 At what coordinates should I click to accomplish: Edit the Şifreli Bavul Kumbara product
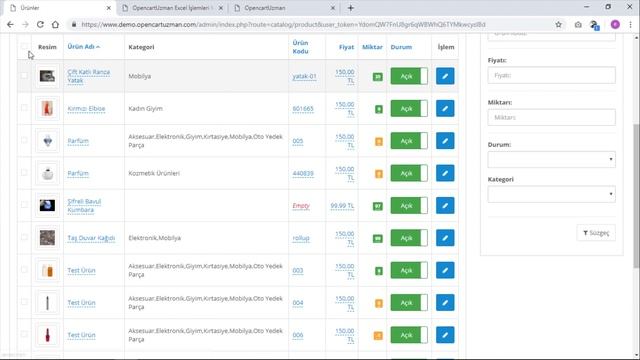tap(445, 205)
